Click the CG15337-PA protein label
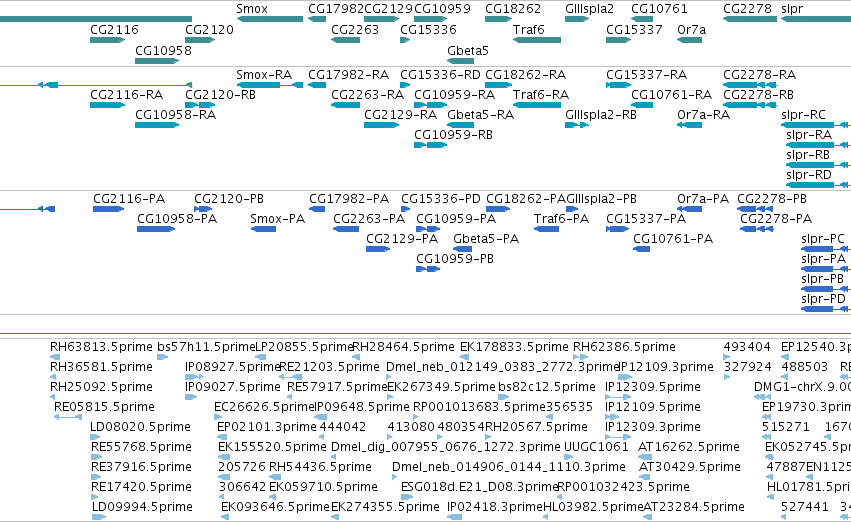This screenshot has height=522, width=851. tap(646, 219)
